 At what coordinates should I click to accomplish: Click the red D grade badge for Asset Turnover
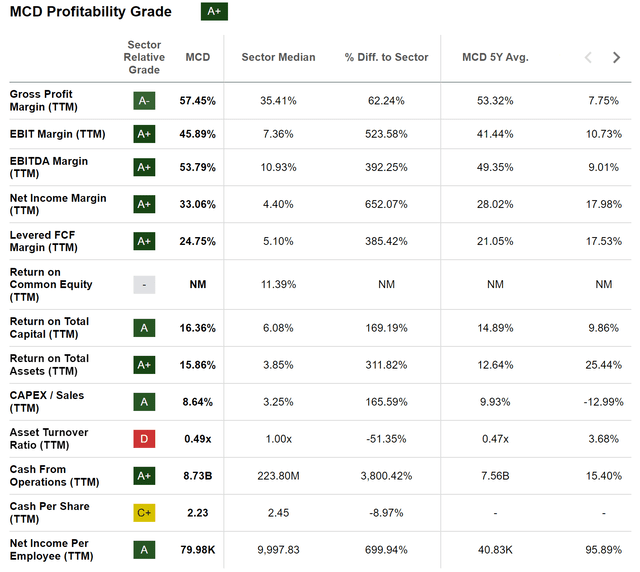tap(145, 438)
